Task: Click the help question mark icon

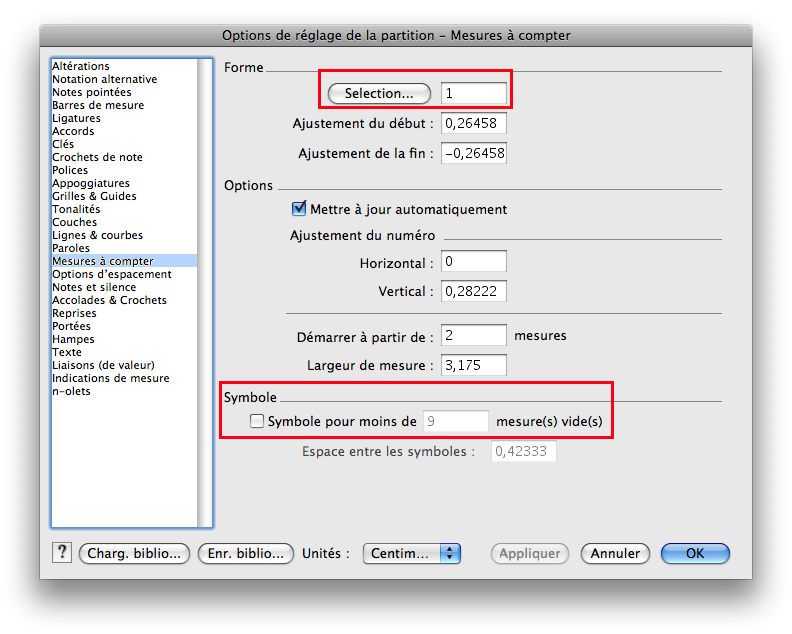Action: (62, 553)
